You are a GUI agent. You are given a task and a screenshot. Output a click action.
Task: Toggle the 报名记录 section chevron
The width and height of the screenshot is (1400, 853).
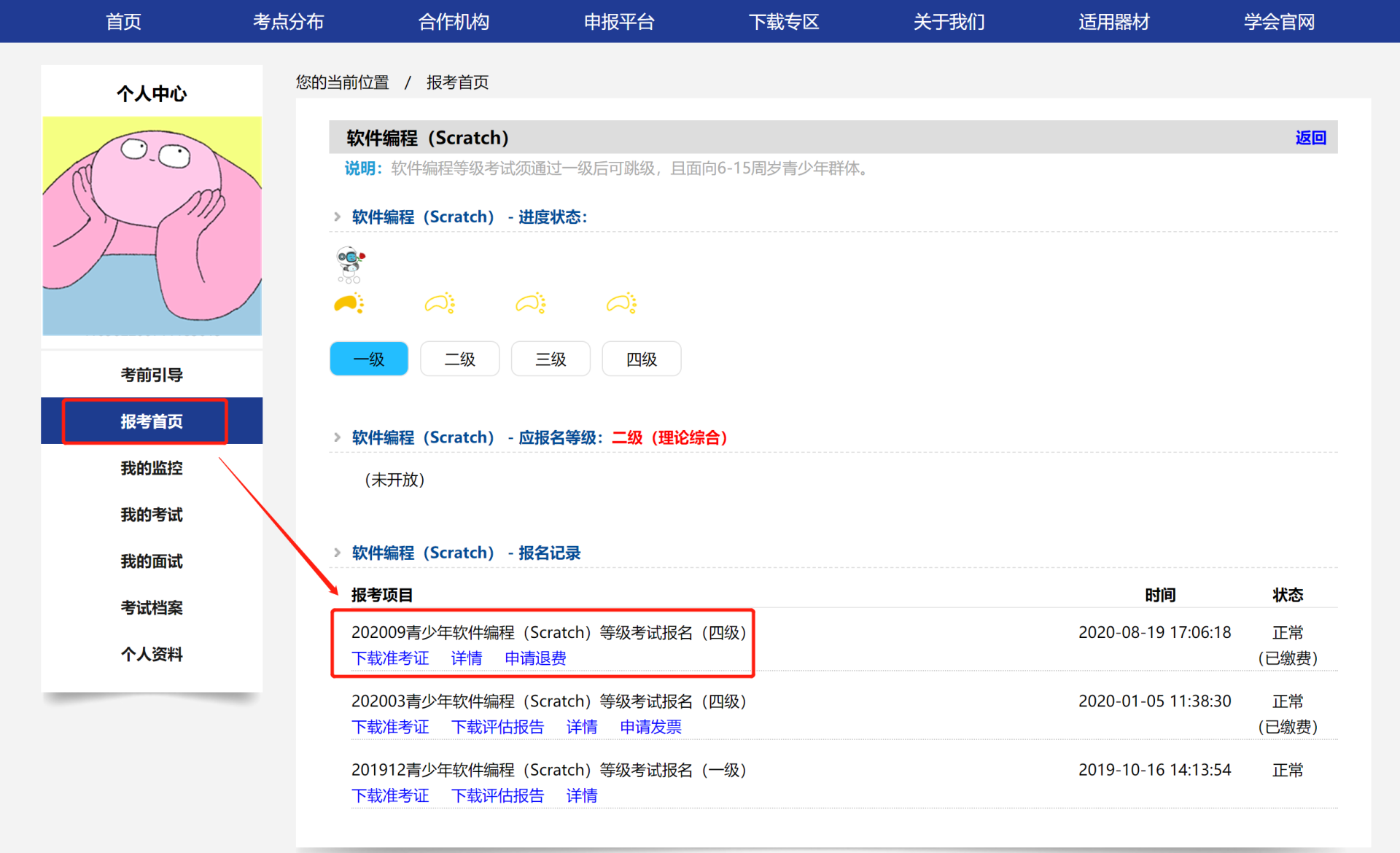click(337, 553)
